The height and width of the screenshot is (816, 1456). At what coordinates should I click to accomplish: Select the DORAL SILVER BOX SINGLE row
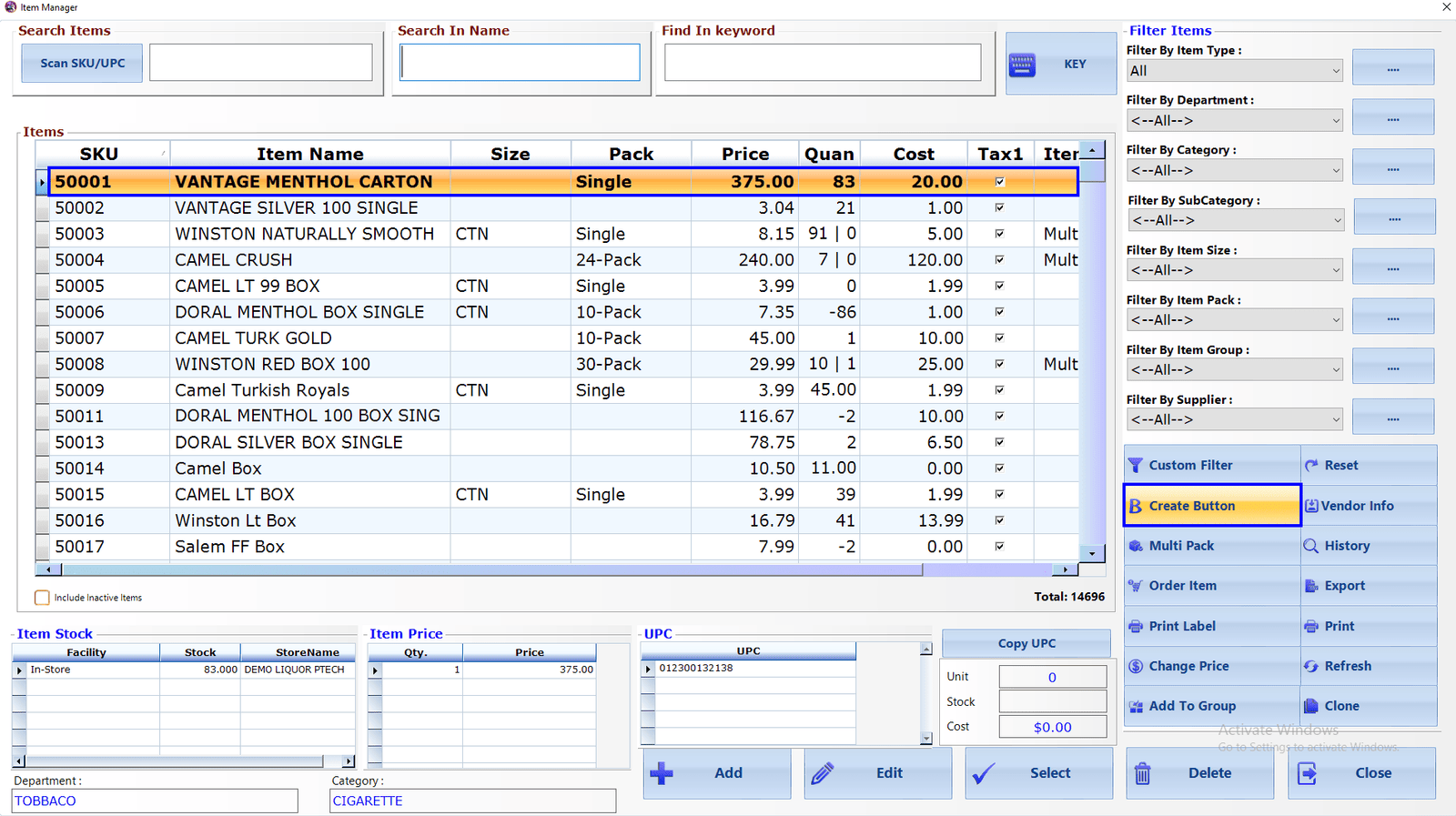click(x=557, y=442)
